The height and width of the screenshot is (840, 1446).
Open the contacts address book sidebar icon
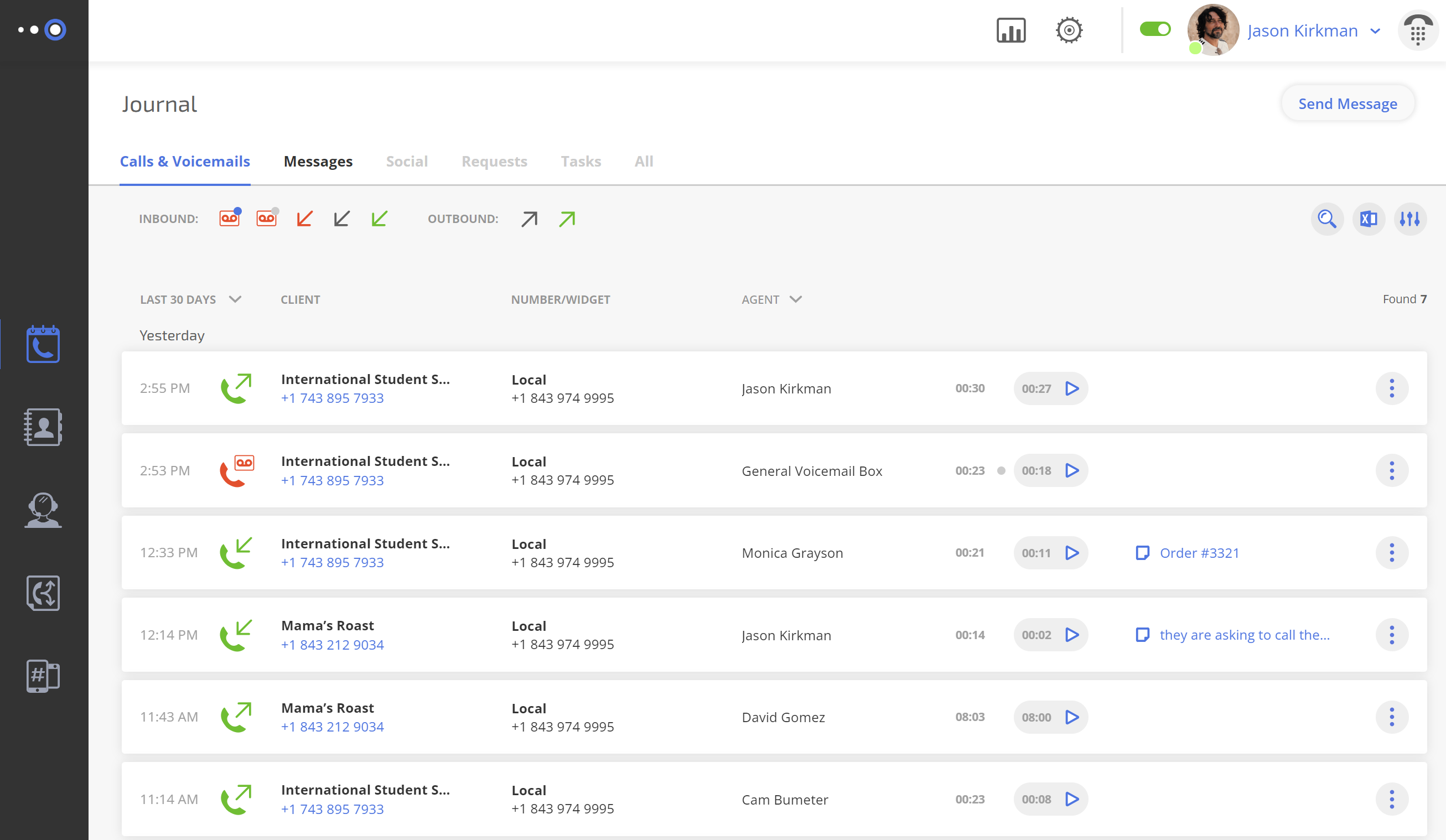tap(43, 427)
